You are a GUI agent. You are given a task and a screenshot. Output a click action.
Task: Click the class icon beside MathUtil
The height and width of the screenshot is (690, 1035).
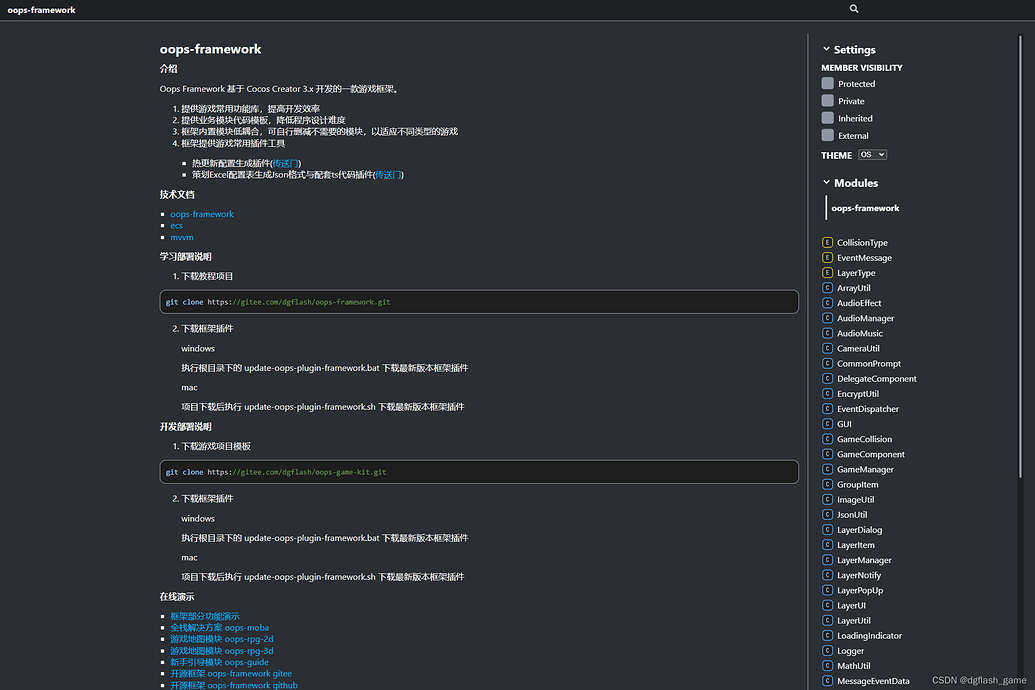pyautogui.click(x=829, y=665)
